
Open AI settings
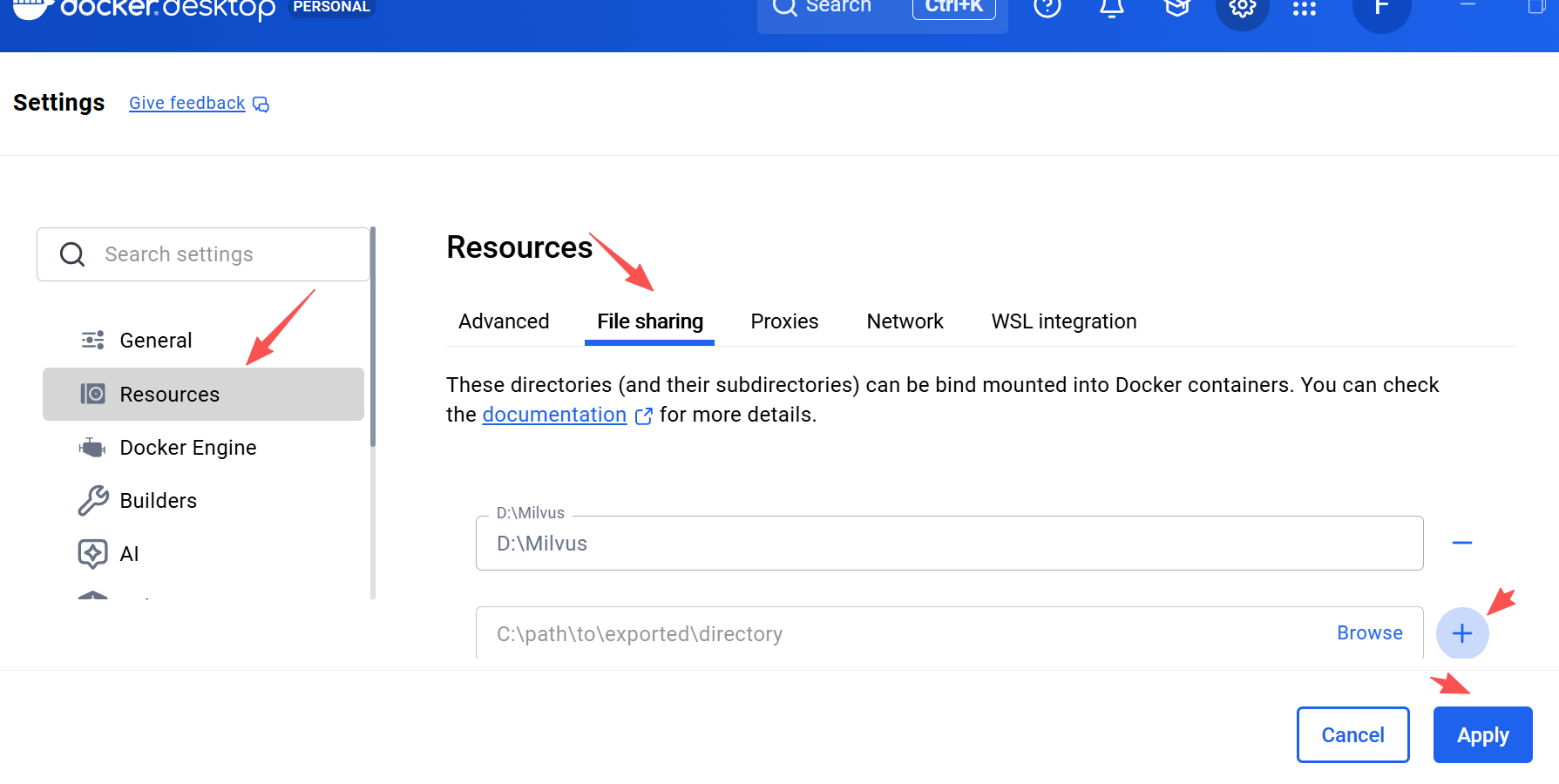(203, 554)
